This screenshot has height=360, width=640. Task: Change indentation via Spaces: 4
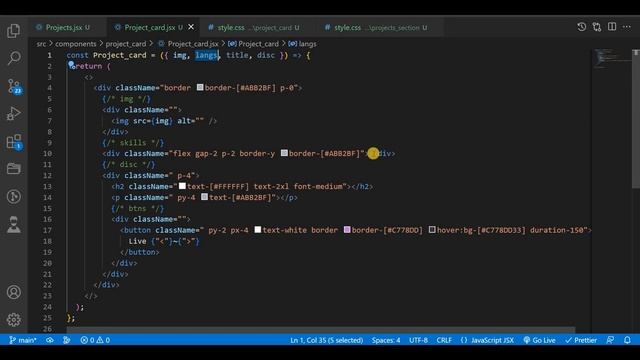386,340
